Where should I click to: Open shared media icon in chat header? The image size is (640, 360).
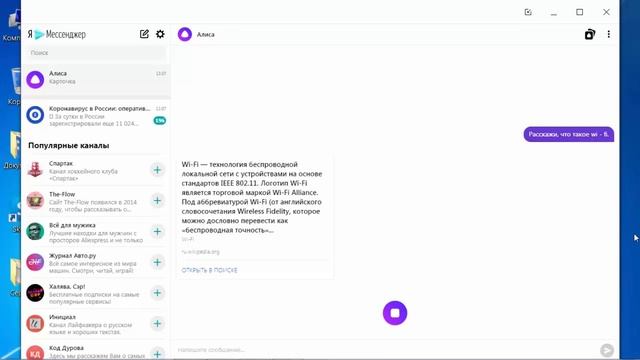coord(590,34)
